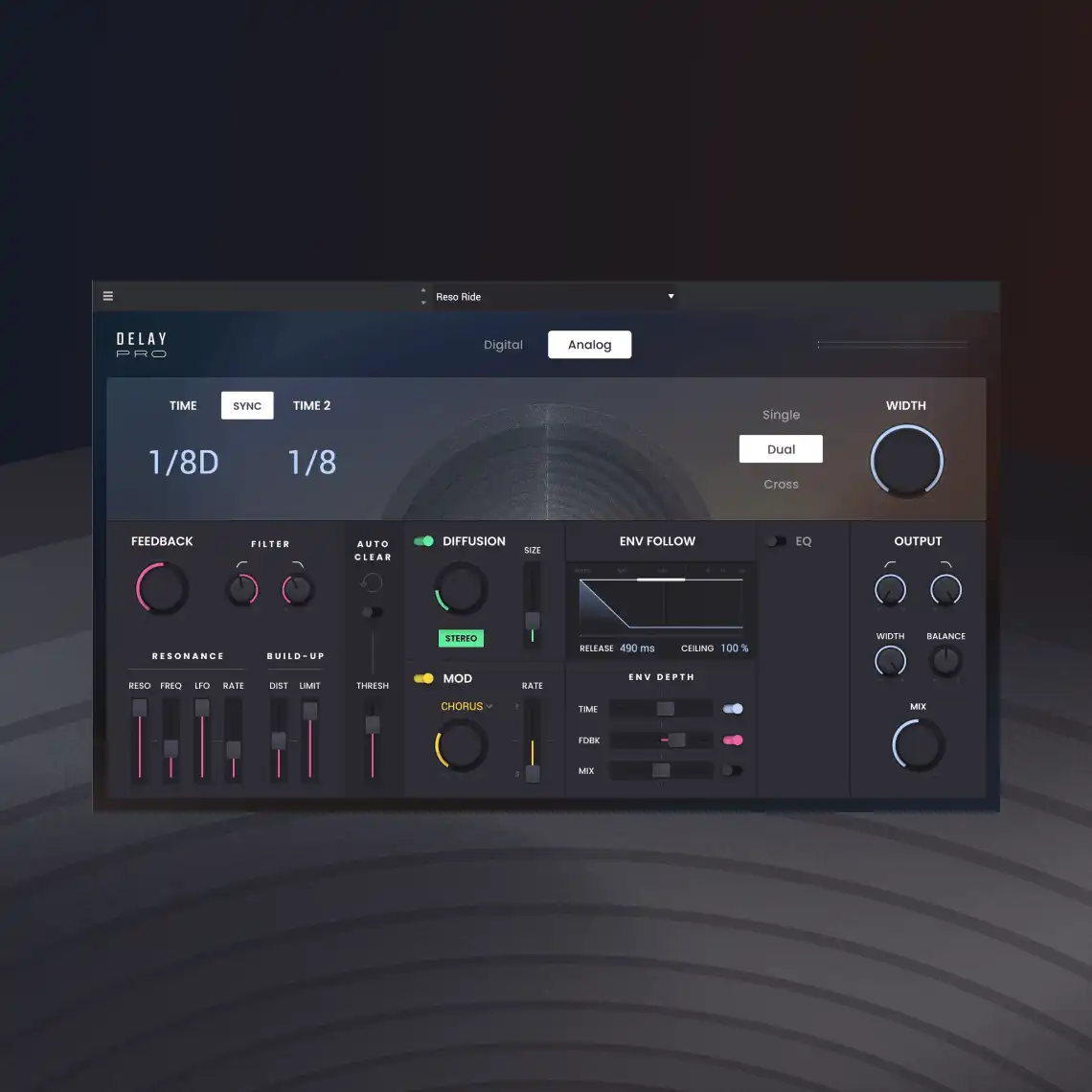Click the Mod Chorus knob
Screen dimensions: 1092x1092
(x=460, y=745)
